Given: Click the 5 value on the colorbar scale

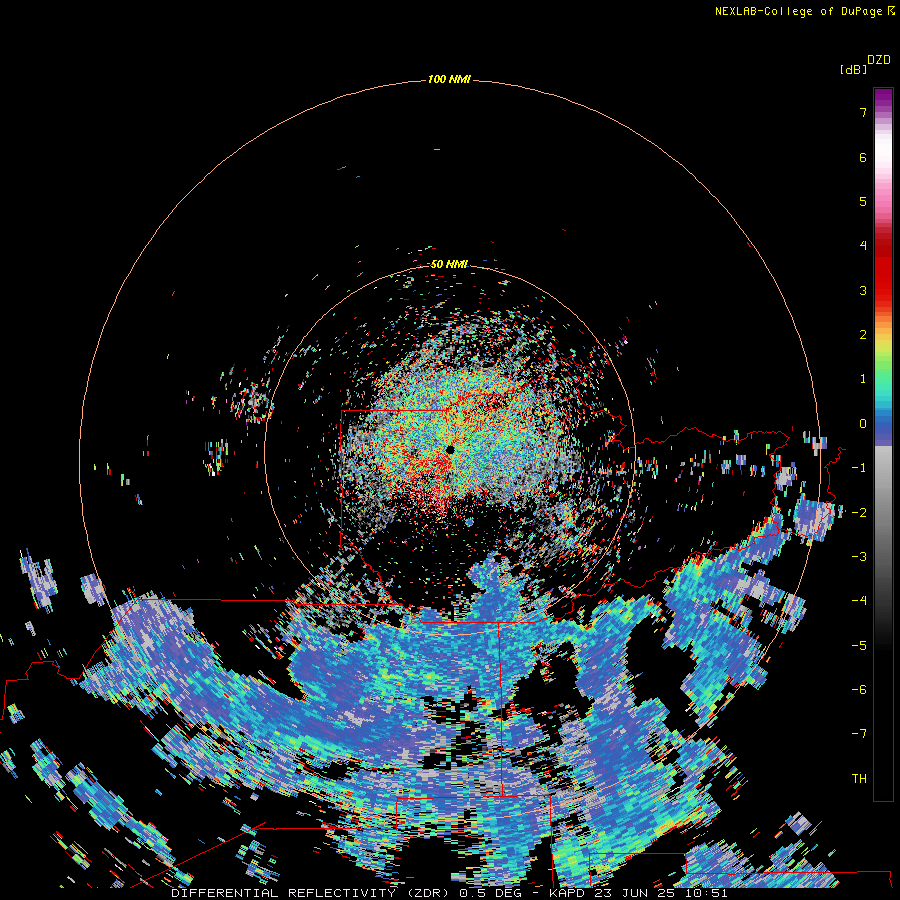Looking at the screenshot, I should click(863, 201).
